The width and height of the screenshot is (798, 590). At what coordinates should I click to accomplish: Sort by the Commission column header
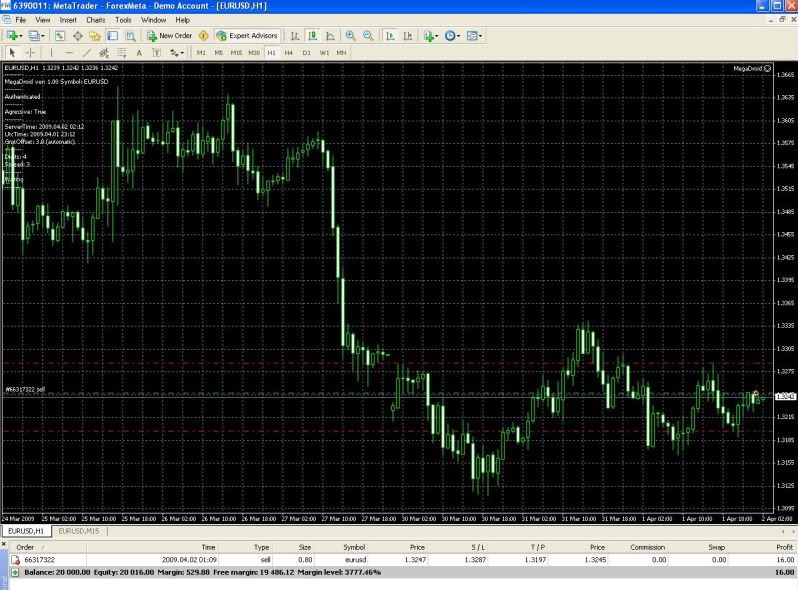647,547
